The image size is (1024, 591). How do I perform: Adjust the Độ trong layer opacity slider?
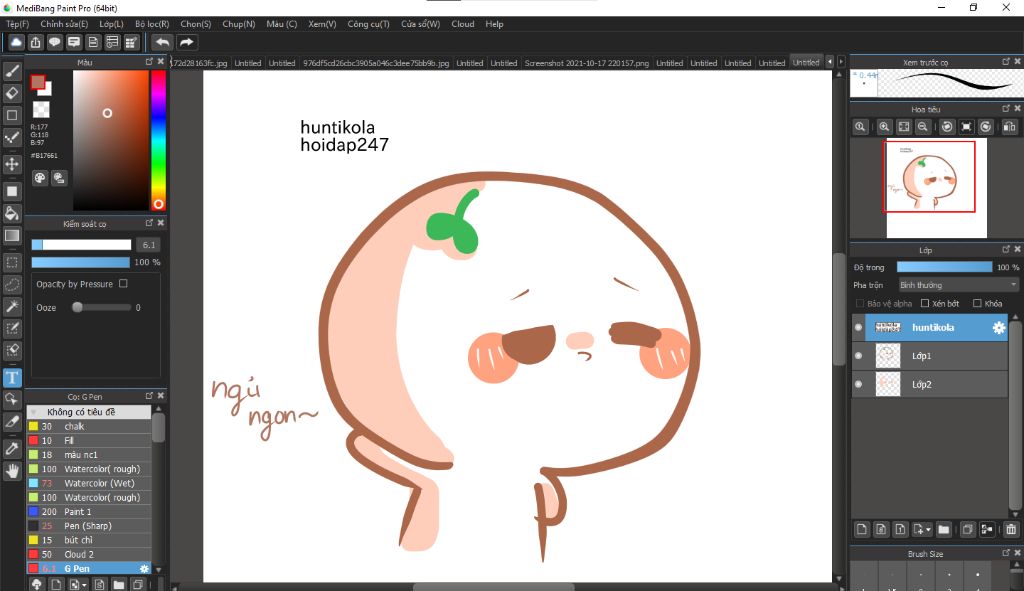(944, 267)
